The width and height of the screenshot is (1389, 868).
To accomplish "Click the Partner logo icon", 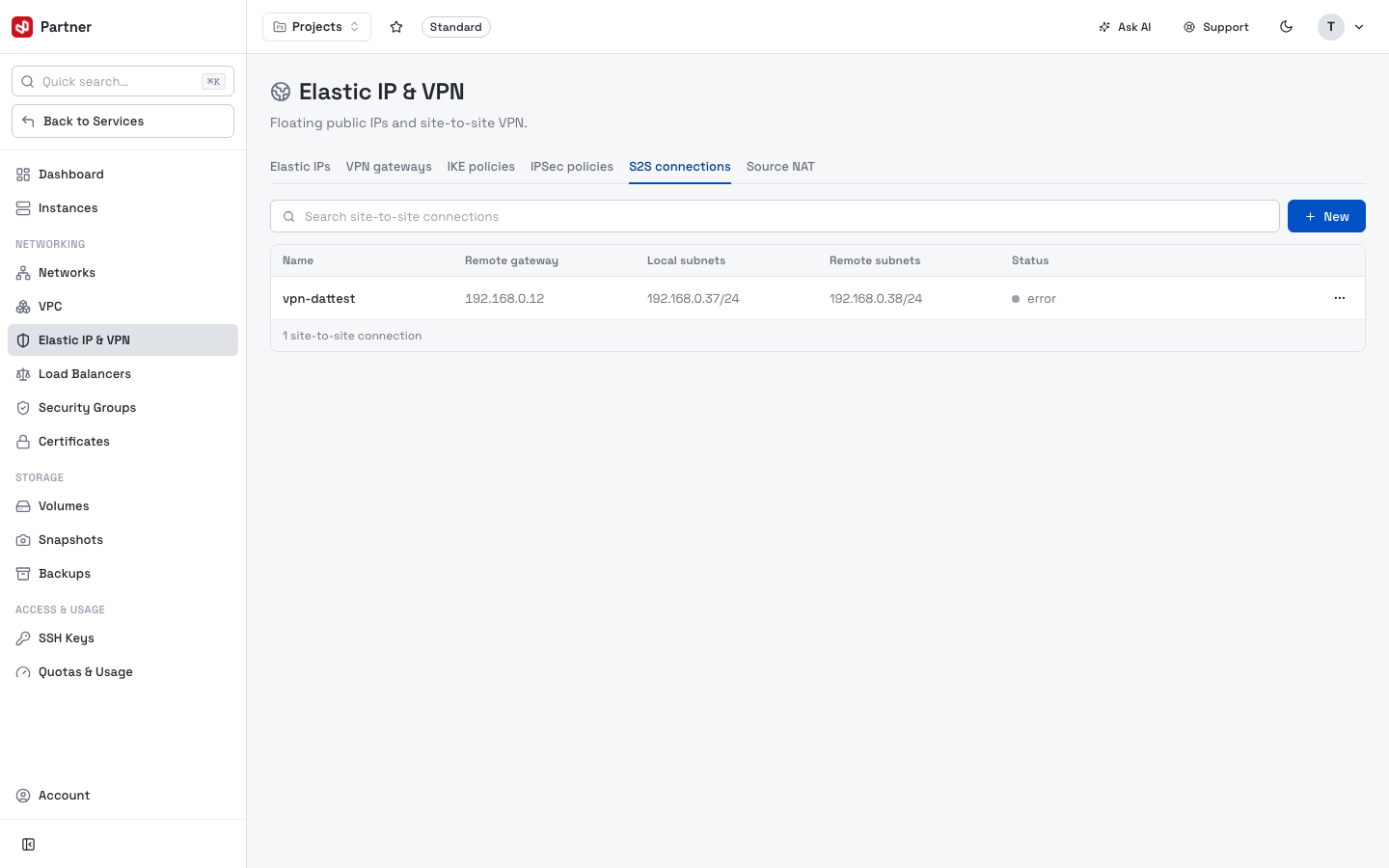I will pos(22,27).
